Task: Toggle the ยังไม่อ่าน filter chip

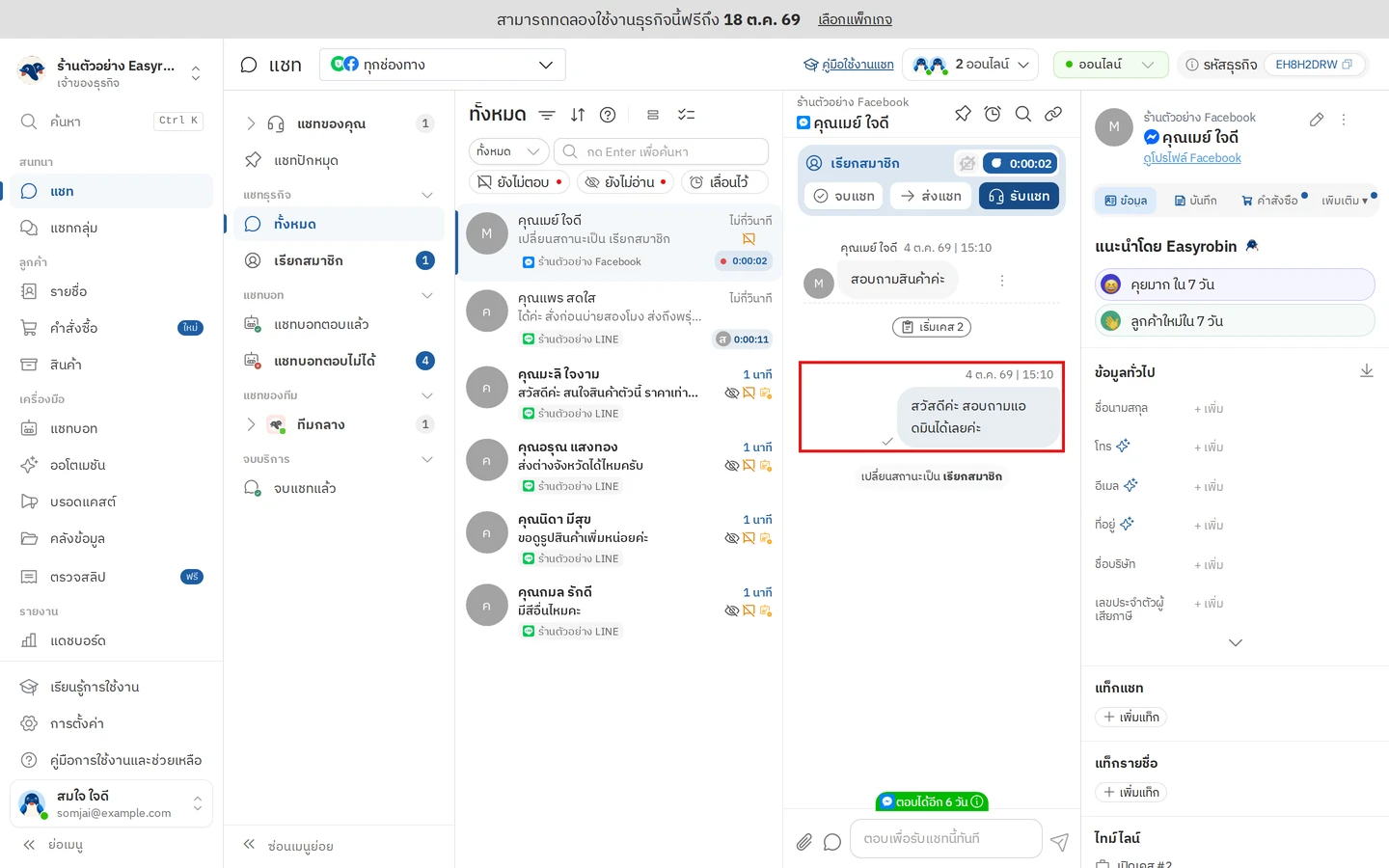Action: 625,182
